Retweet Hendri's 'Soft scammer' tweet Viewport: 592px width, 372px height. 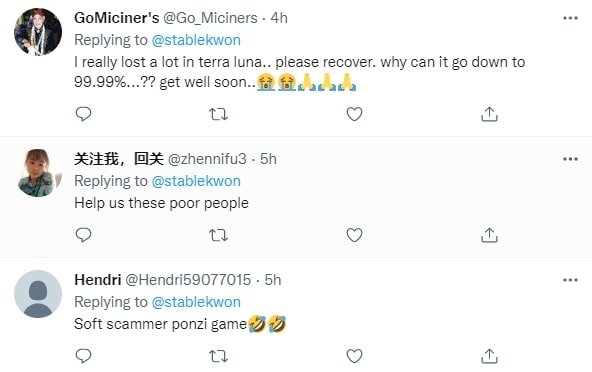[218, 356]
